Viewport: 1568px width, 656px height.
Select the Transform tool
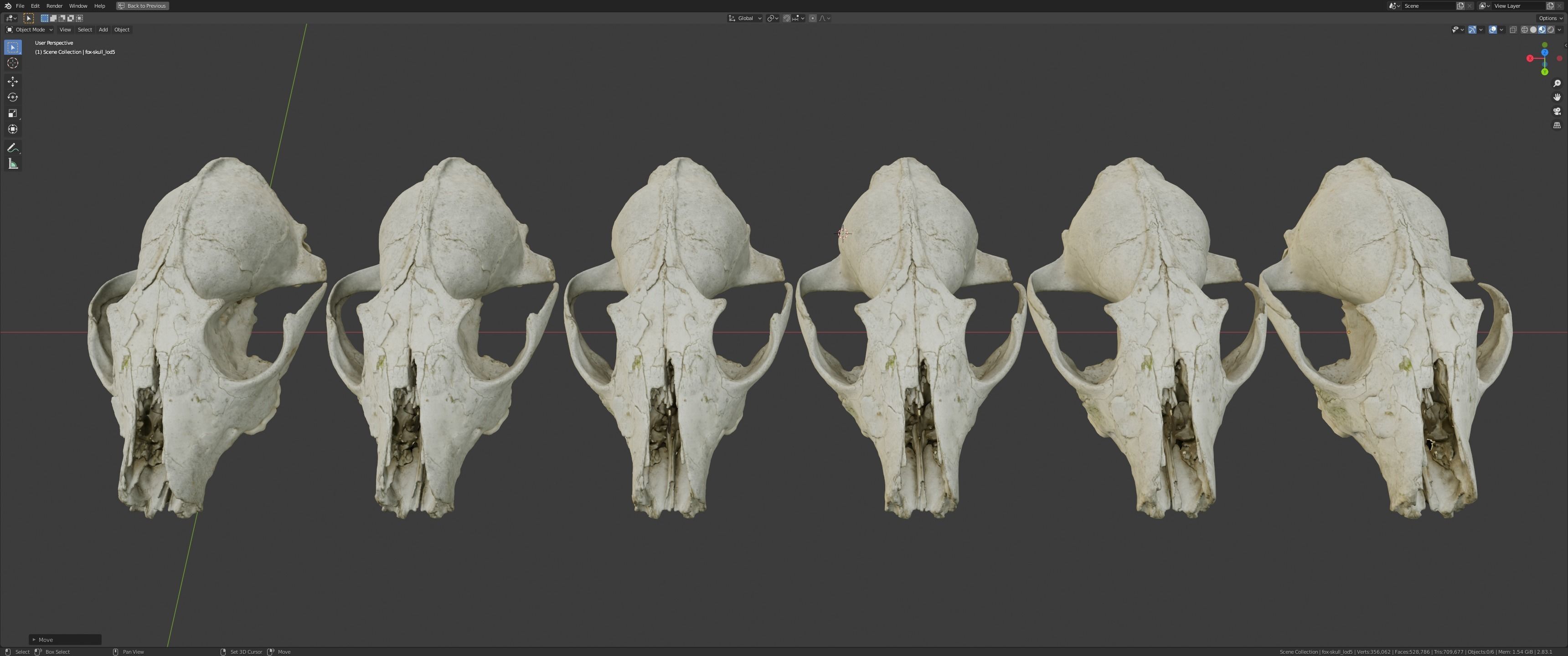click(13, 129)
